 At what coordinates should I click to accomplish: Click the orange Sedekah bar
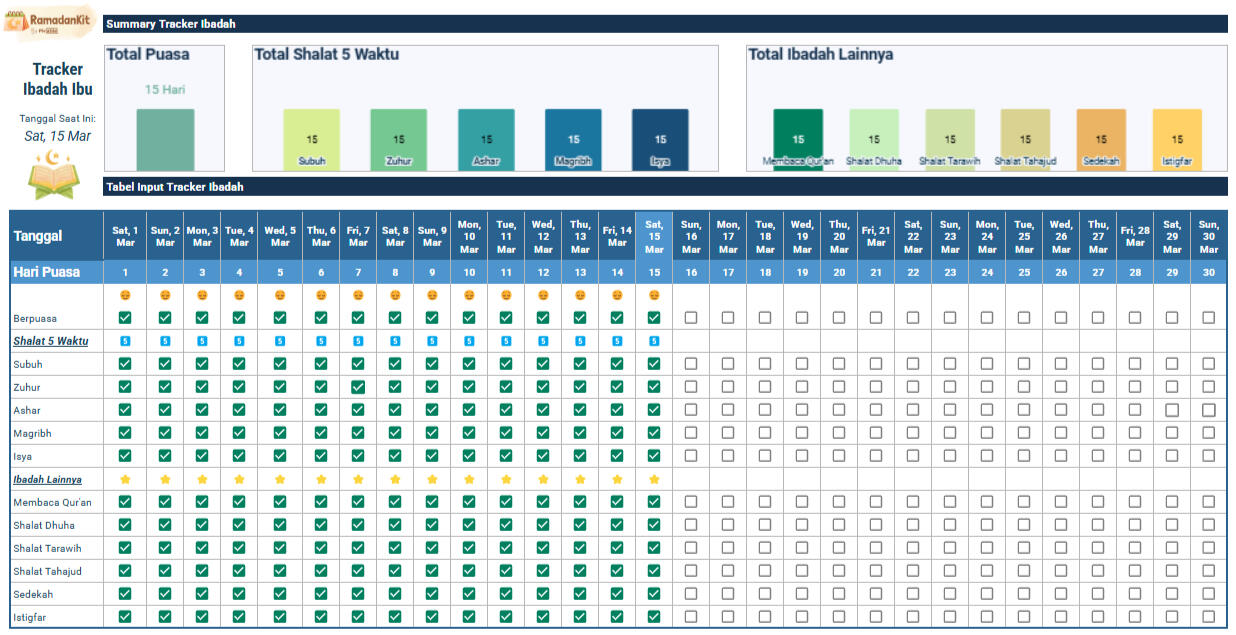click(1101, 139)
